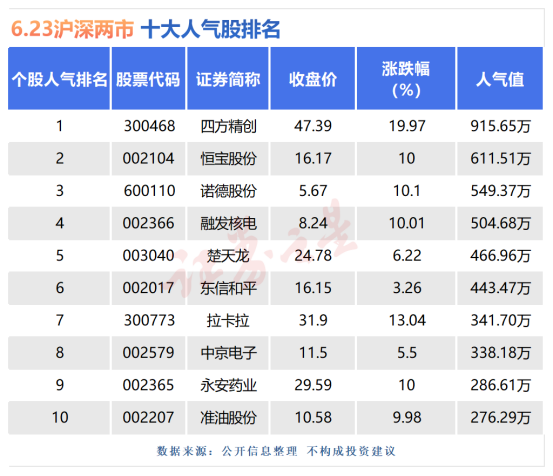
Task: Click popularity value 549.37万
Action: [500, 191]
